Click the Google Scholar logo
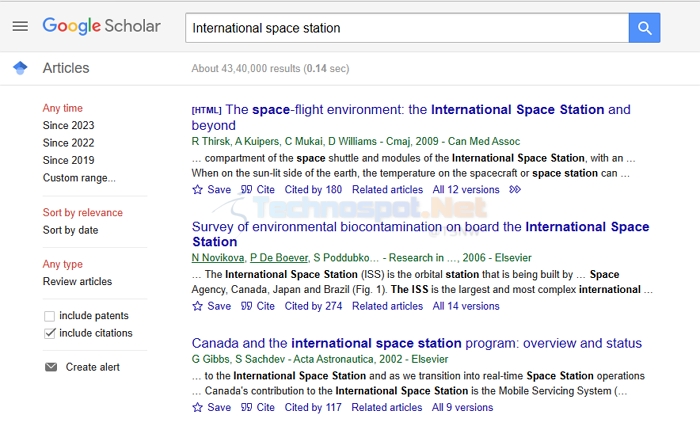The height and width of the screenshot is (430, 700). (101, 26)
